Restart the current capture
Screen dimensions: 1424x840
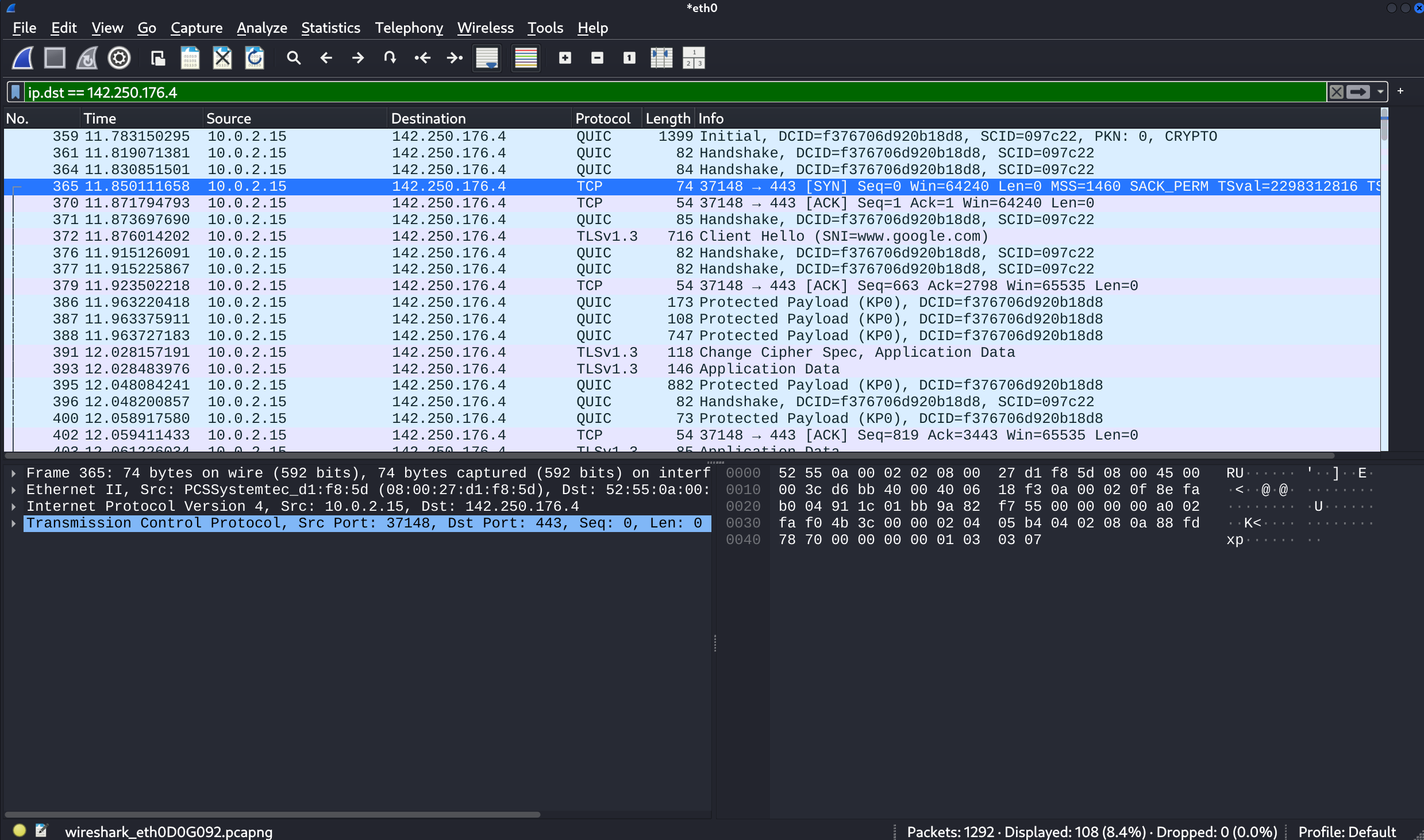(x=87, y=58)
